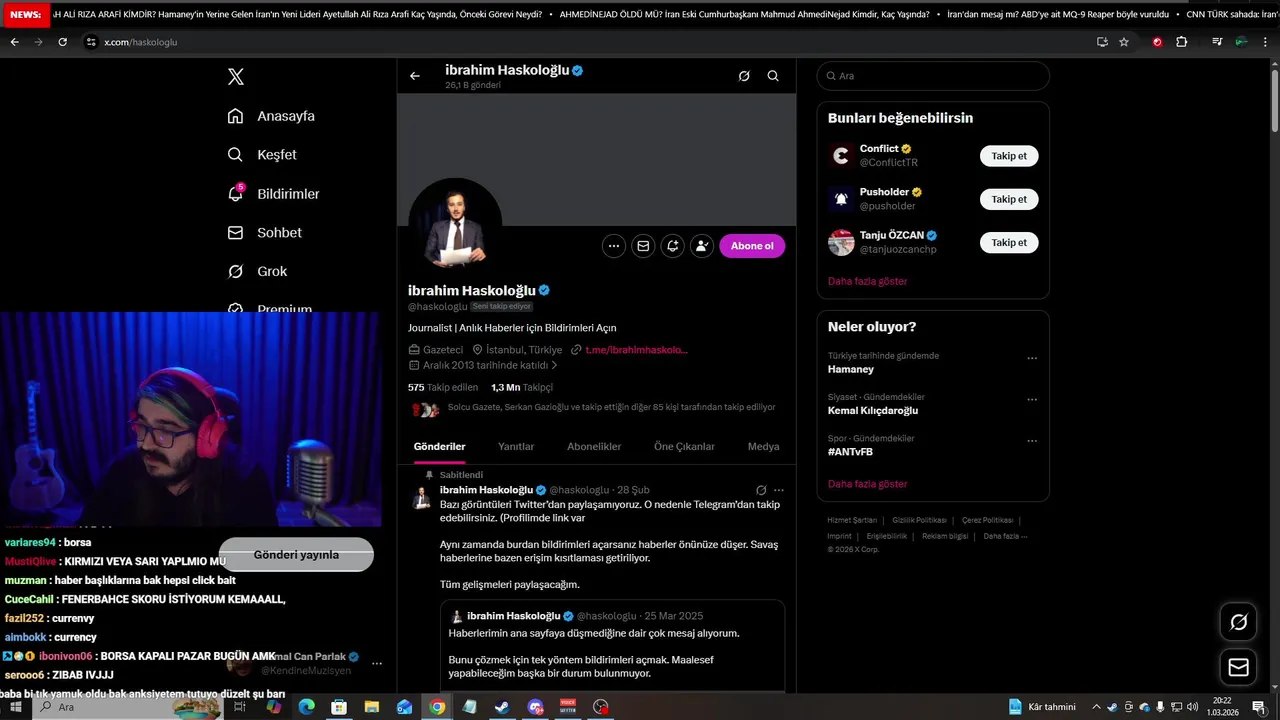
Task: Expand the Daha fazla footer menu
Action: point(1005,536)
